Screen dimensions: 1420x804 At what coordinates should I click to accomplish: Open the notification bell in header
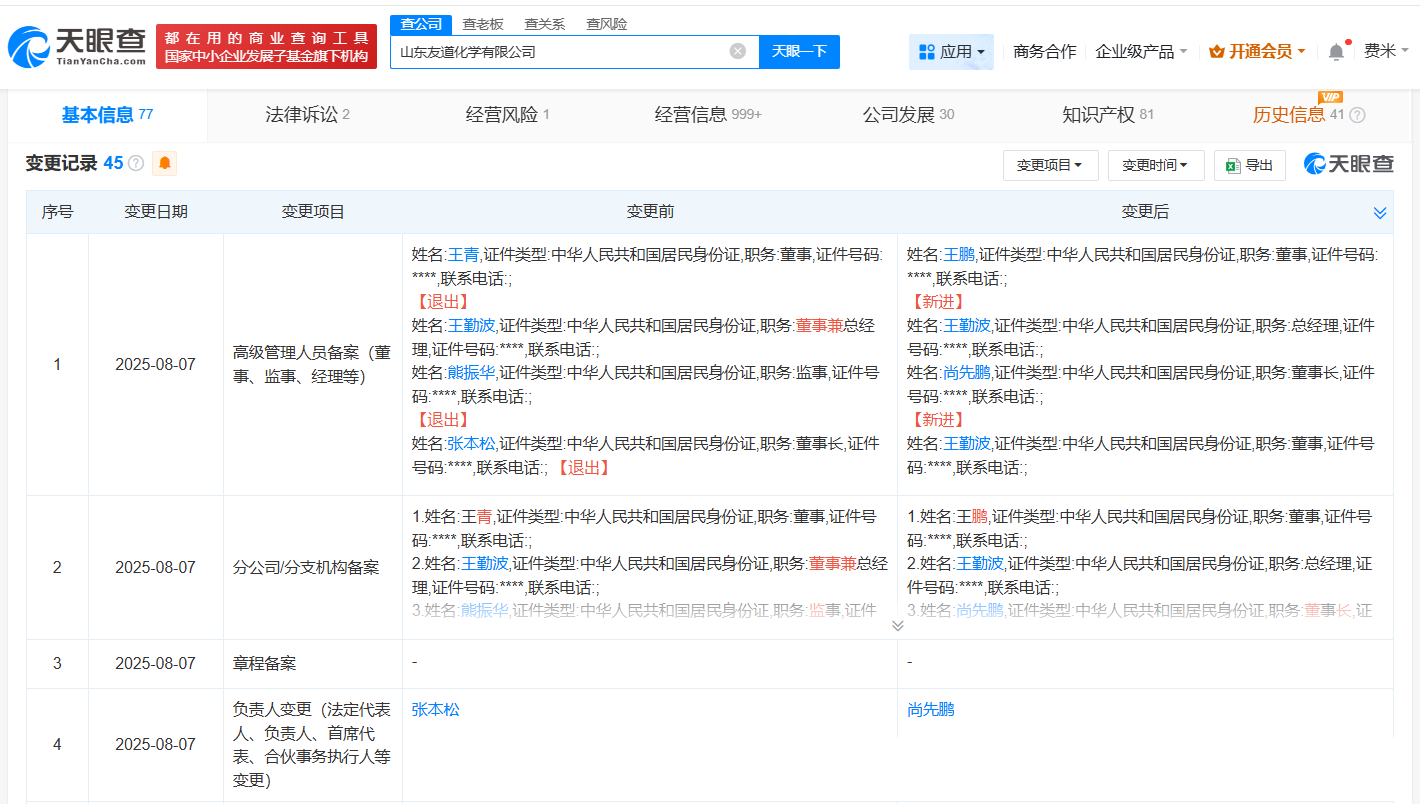(x=1336, y=52)
